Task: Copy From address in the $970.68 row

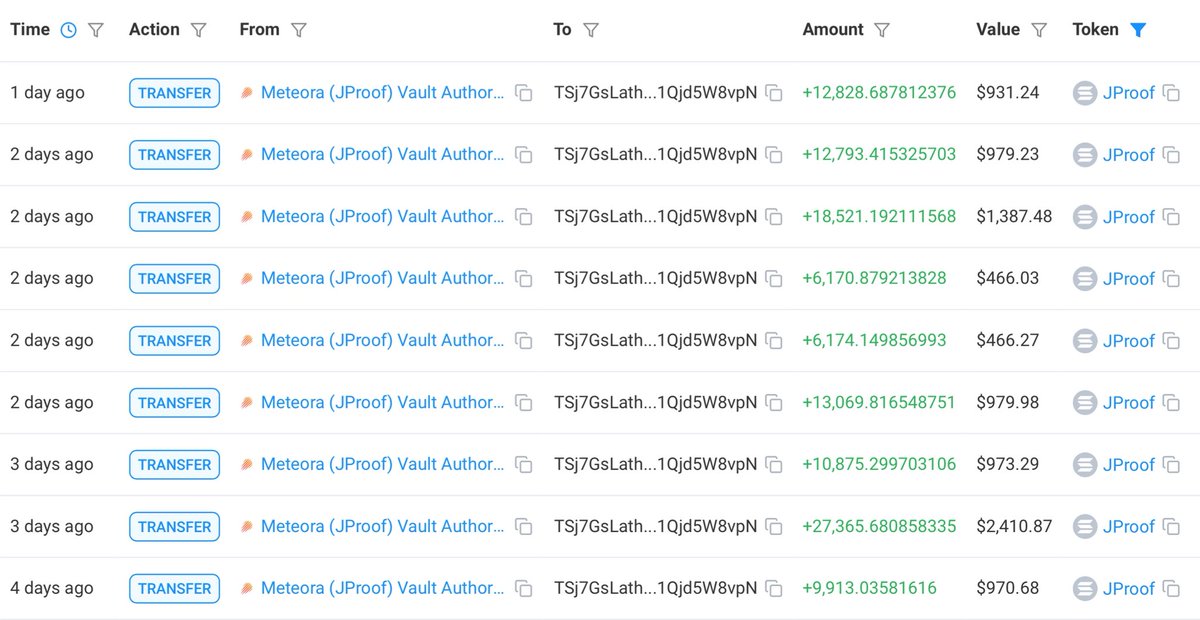Action: pyautogui.click(x=523, y=589)
